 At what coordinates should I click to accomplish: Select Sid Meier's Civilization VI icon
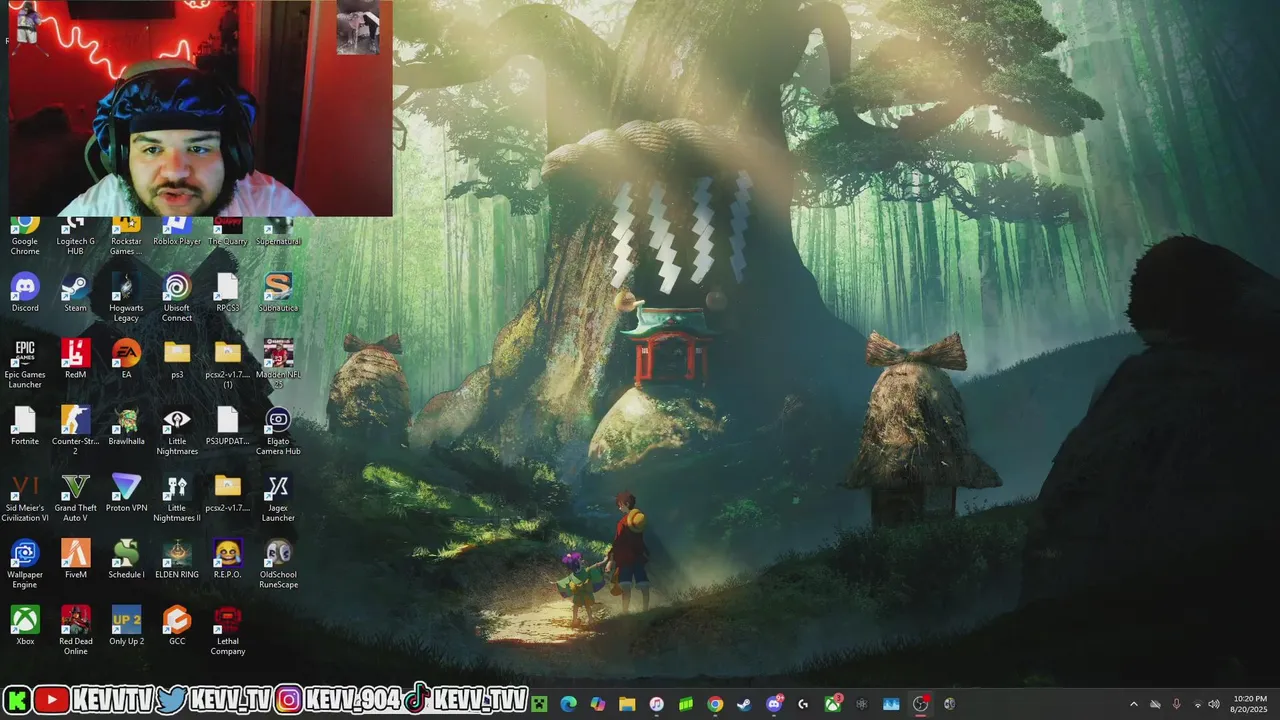(25, 498)
